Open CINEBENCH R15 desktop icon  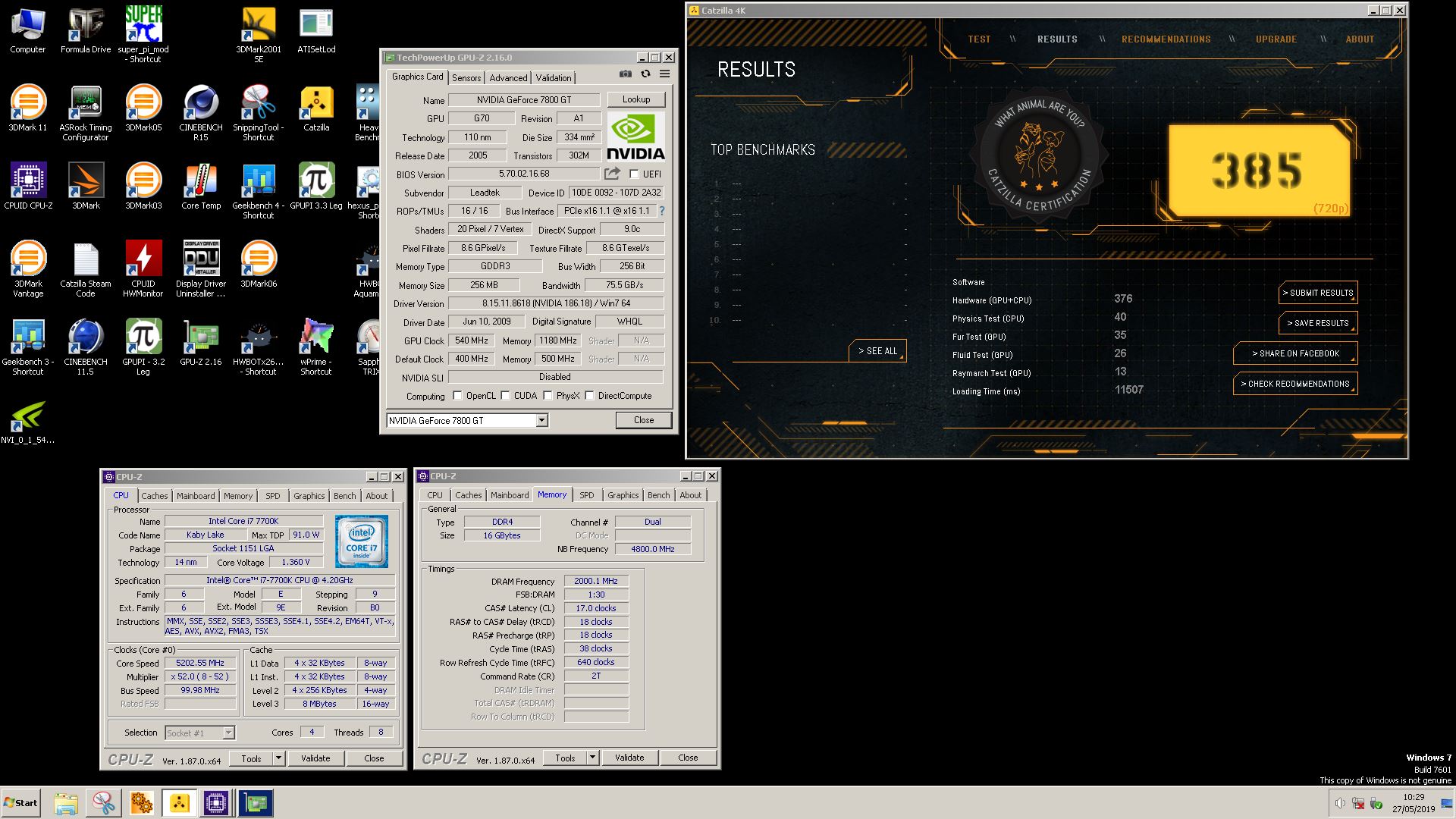point(201,112)
